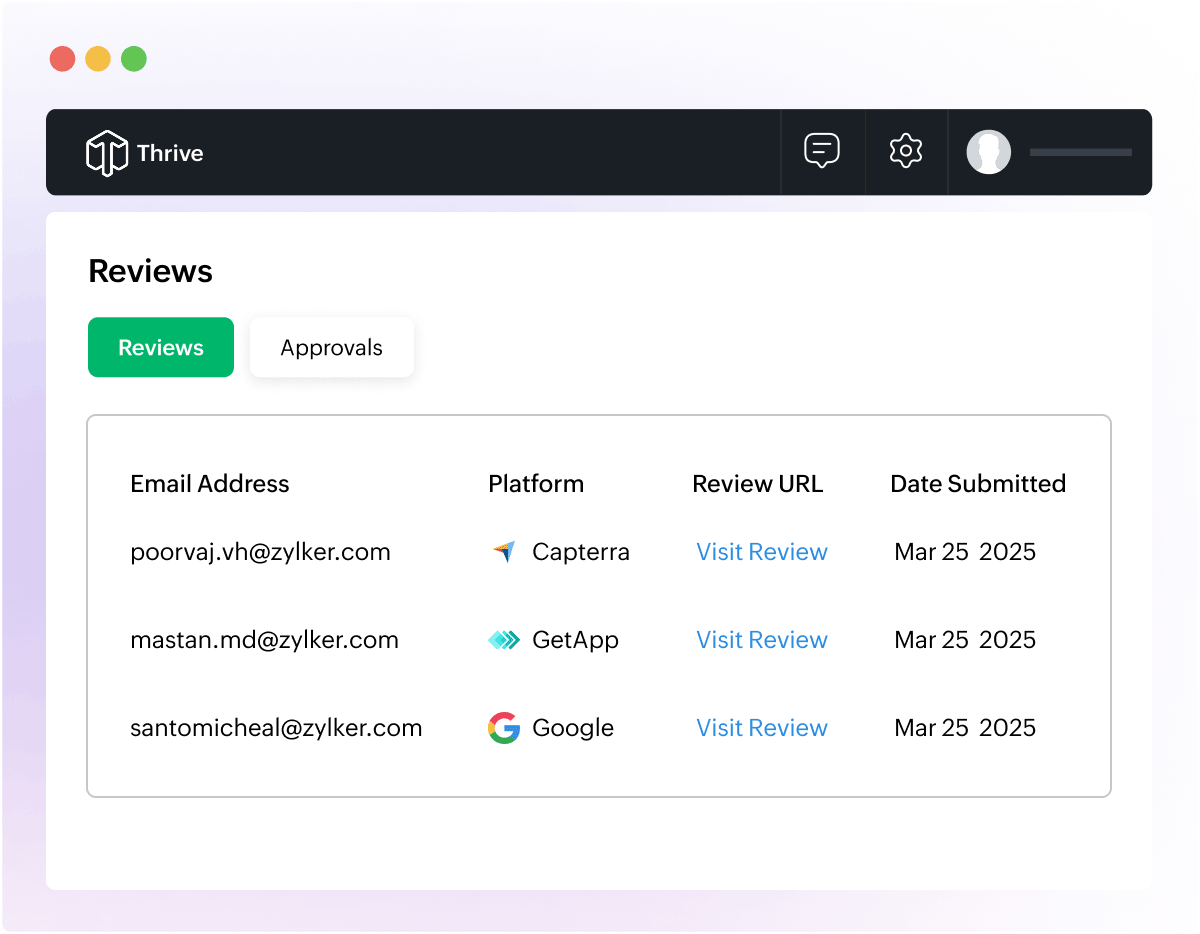The image size is (1200, 934).
Task: Click the Capterra platform icon
Action: (x=503, y=551)
